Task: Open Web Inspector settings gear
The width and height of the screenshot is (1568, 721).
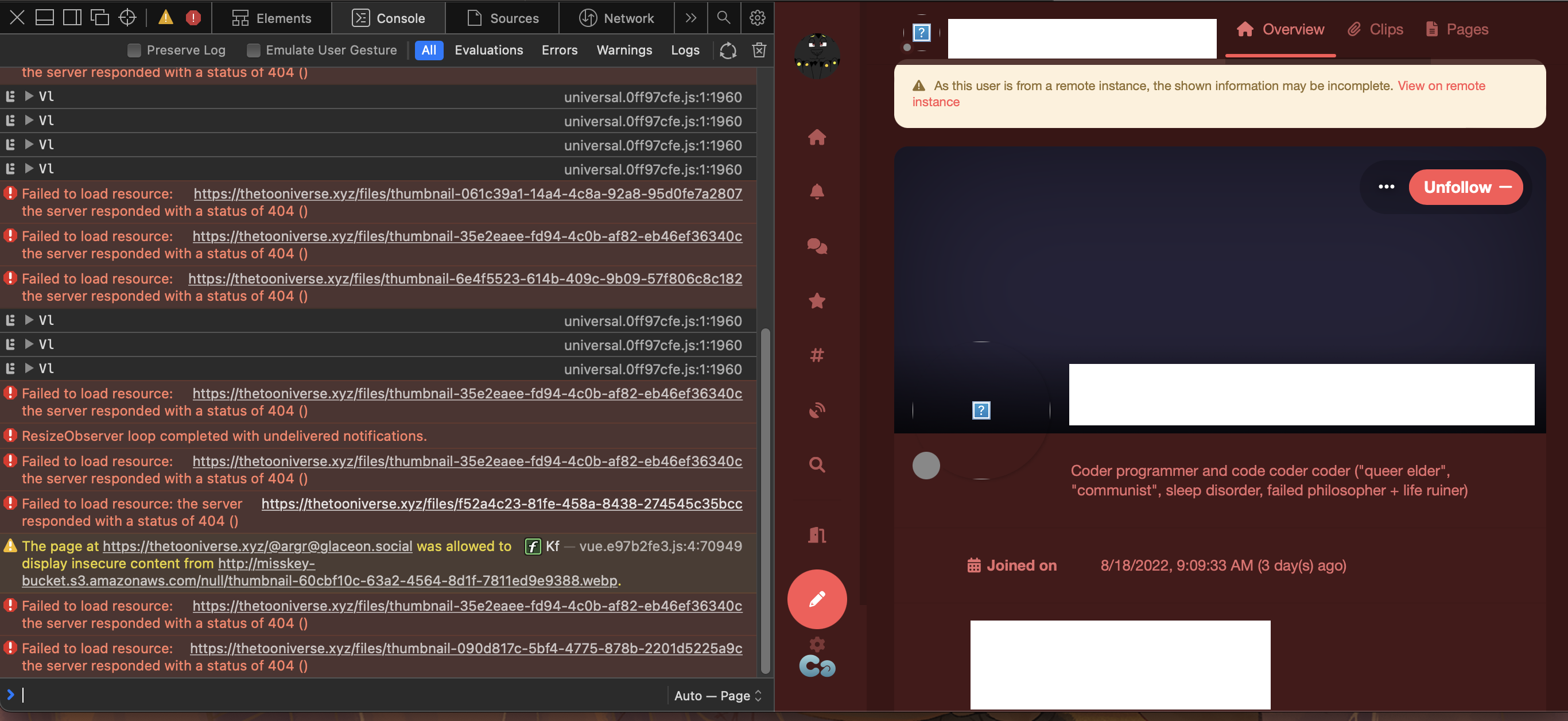Action: pos(757,18)
